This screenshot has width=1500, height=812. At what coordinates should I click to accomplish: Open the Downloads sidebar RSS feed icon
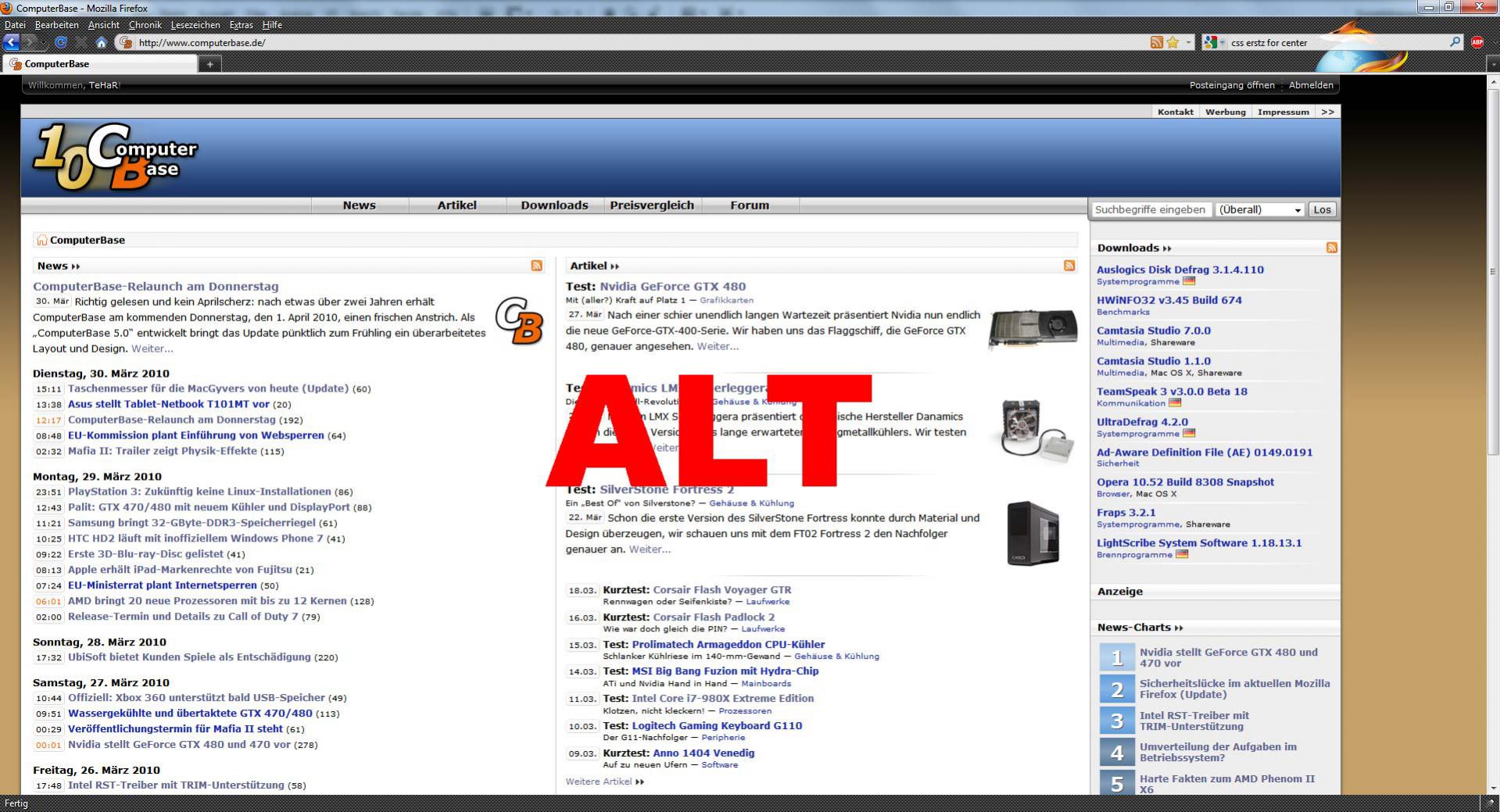pyautogui.click(x=1332, y=248)
